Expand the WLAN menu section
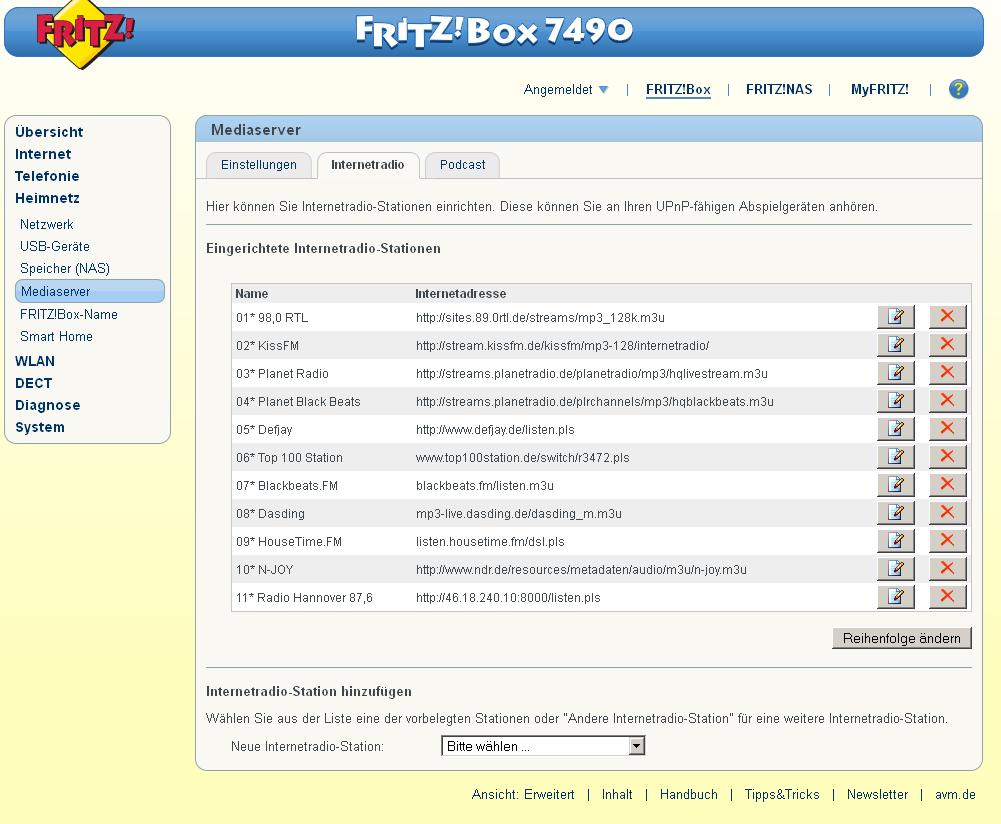Viewport: 1001px width, 824px height. pyautogui.click(x=35, y=361)
